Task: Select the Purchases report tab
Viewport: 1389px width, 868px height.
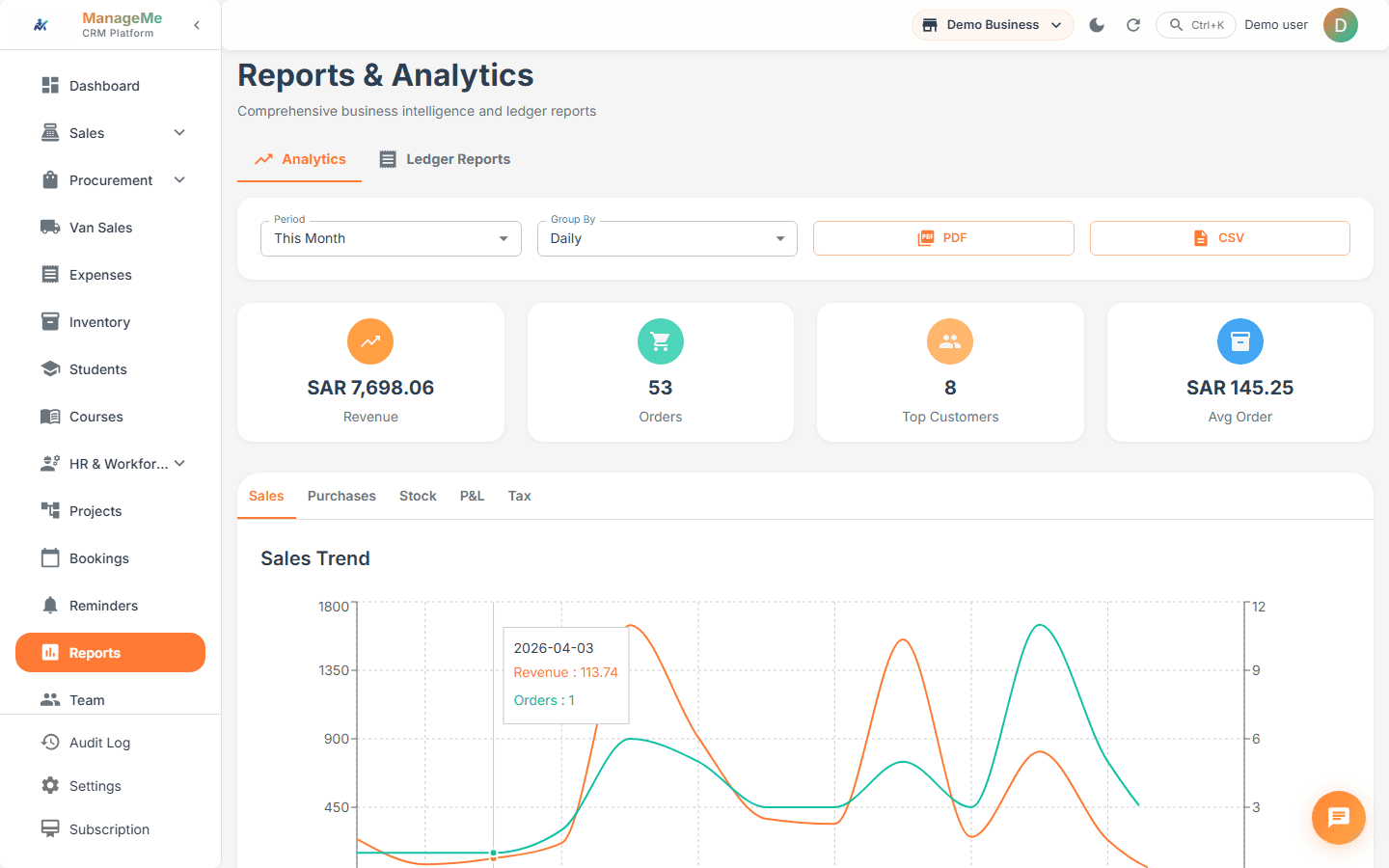Action: pos(341,496)
